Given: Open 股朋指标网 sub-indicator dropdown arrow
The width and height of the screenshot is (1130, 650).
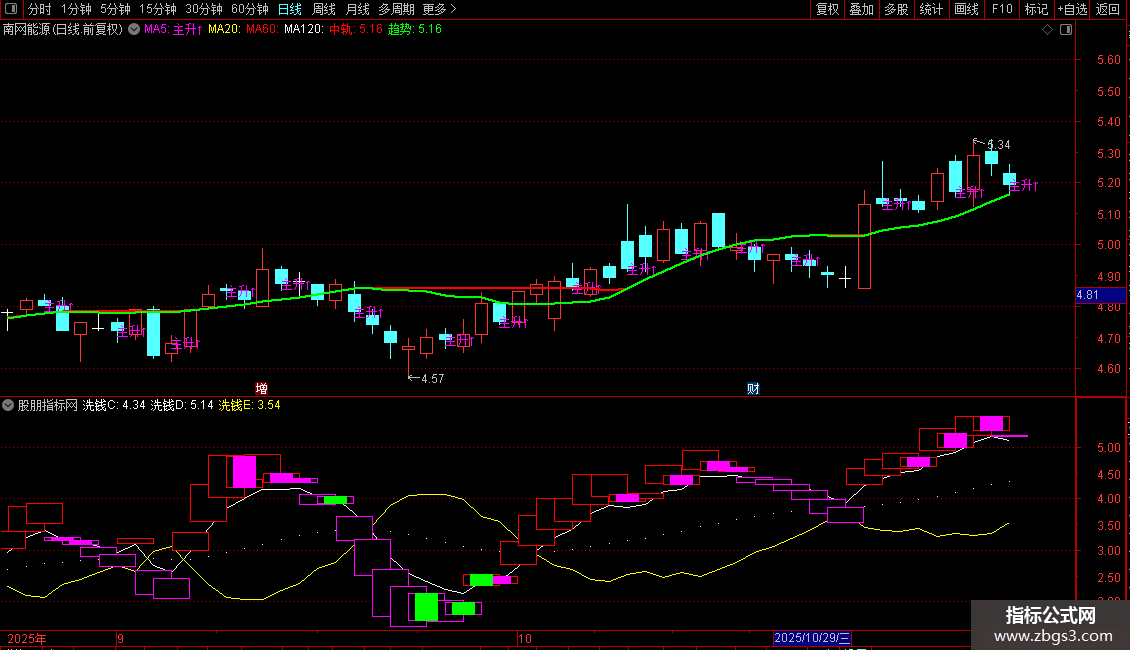Looking at the screenshot, I should tap(8, 405).
